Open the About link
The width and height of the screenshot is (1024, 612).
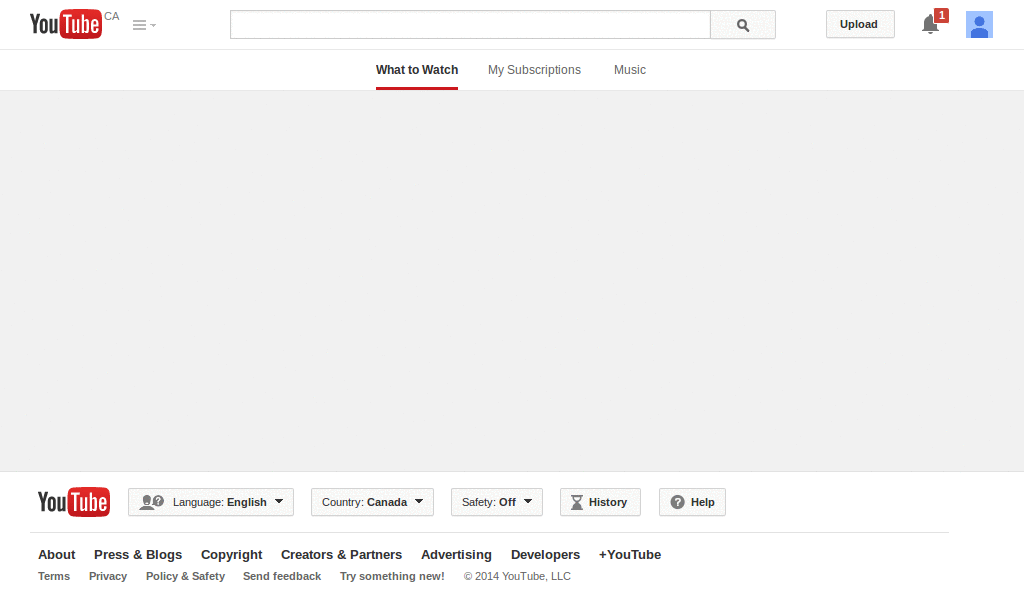tap(57, 555)
